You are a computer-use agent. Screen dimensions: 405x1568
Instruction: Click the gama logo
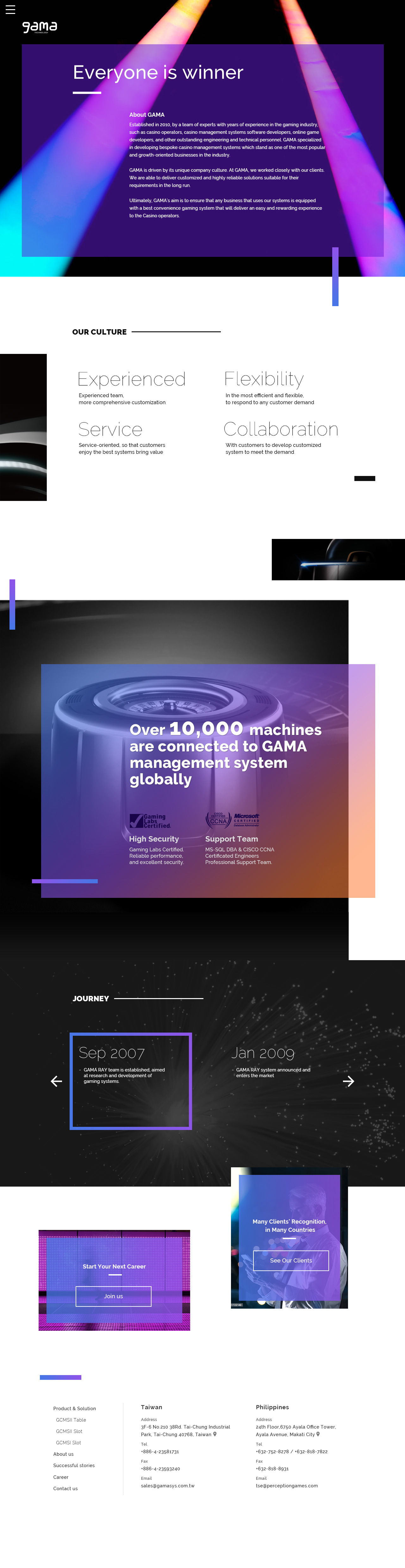tap(40, 27)
